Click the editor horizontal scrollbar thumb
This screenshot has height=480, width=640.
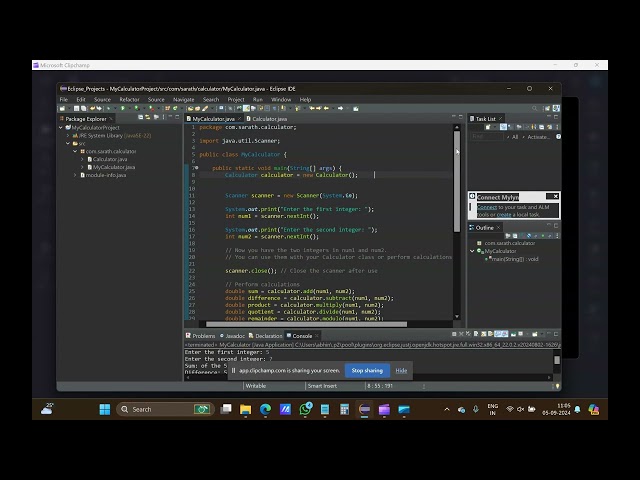coord(307,324)
